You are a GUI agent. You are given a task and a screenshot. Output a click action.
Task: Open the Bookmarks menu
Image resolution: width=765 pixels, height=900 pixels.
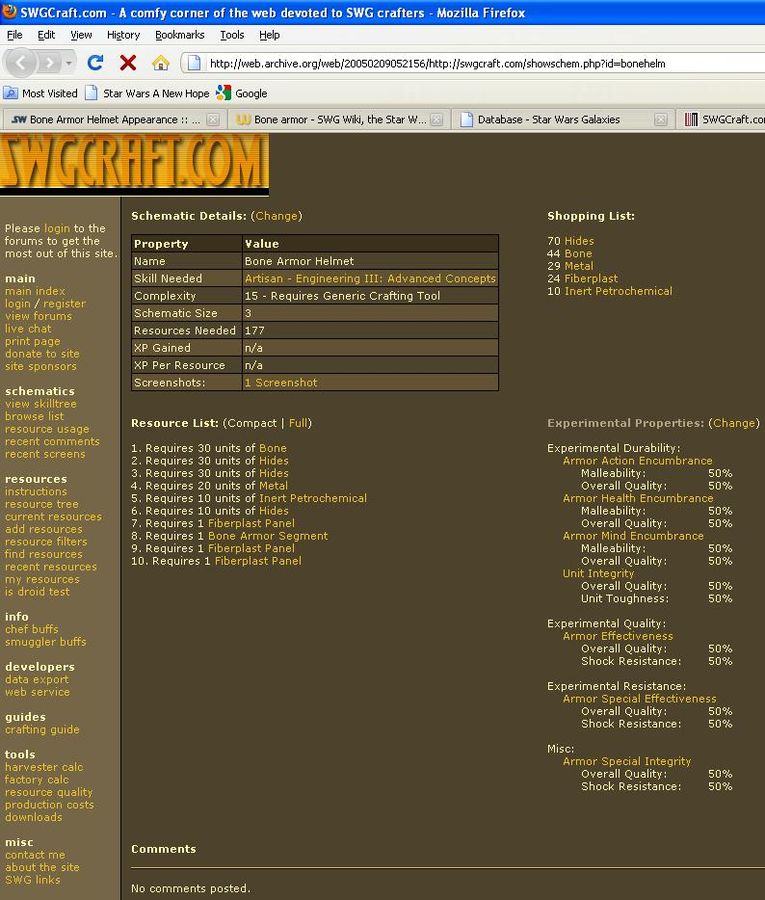pos(179,34)
